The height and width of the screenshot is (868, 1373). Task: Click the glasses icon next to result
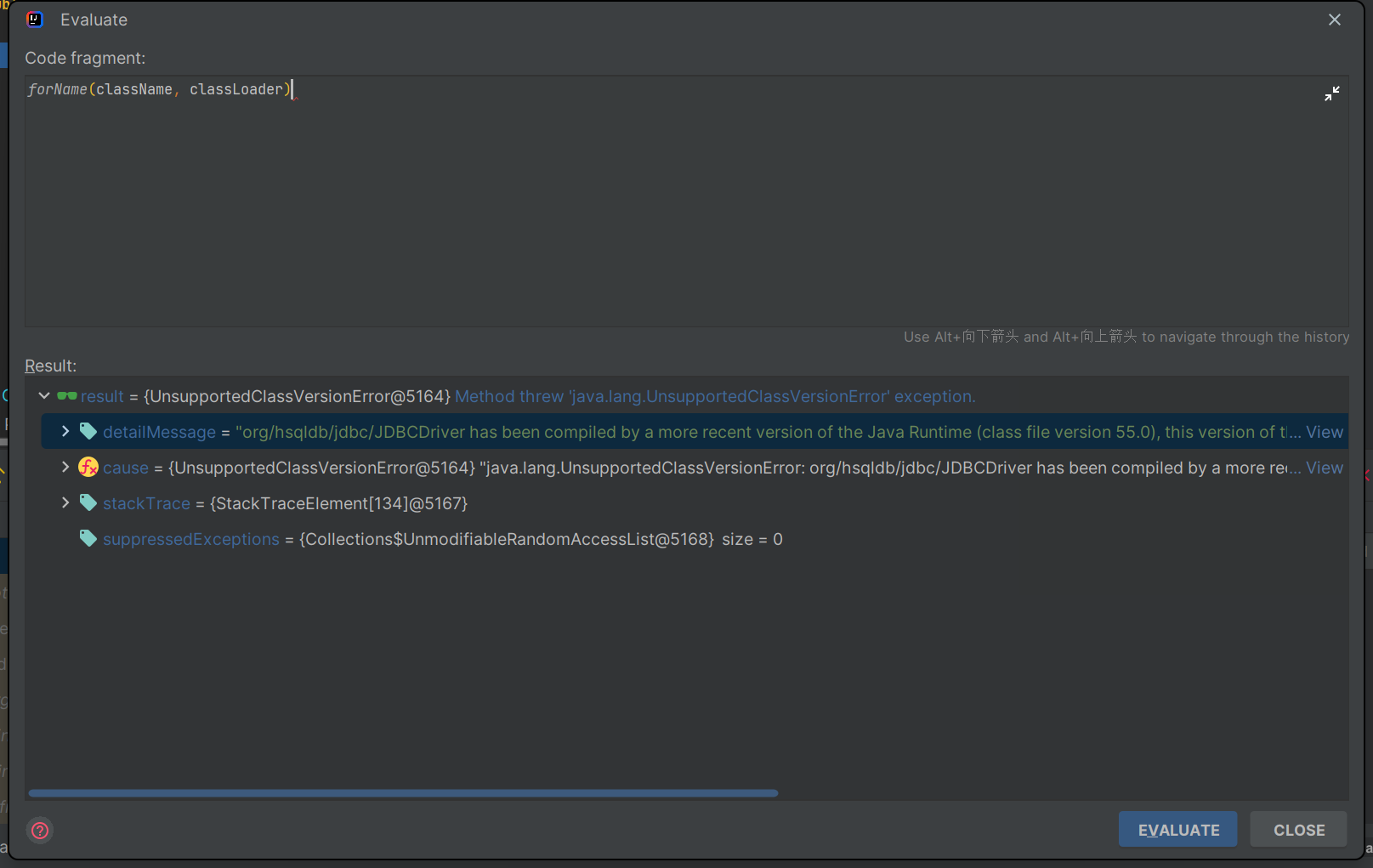(x=66, y=396)
